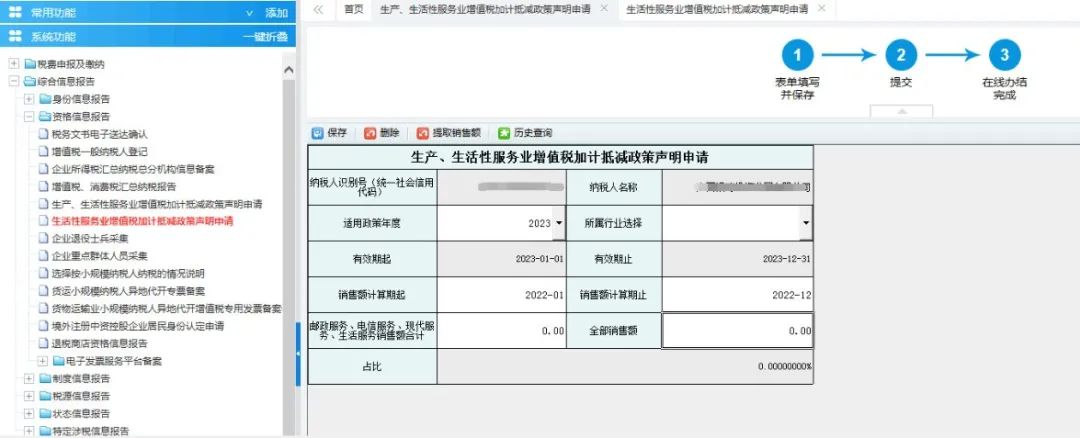Click the 税费申报及缴纳 folder icon
This screenshot has height=438, width=1080.
coord(30,64)
